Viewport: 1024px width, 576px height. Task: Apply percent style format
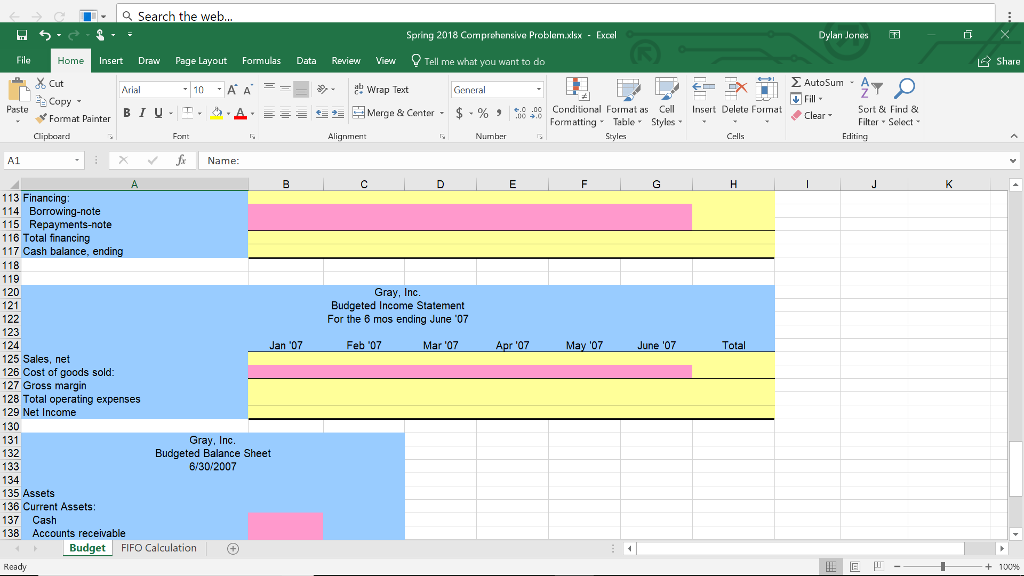(x=483, y=113)
